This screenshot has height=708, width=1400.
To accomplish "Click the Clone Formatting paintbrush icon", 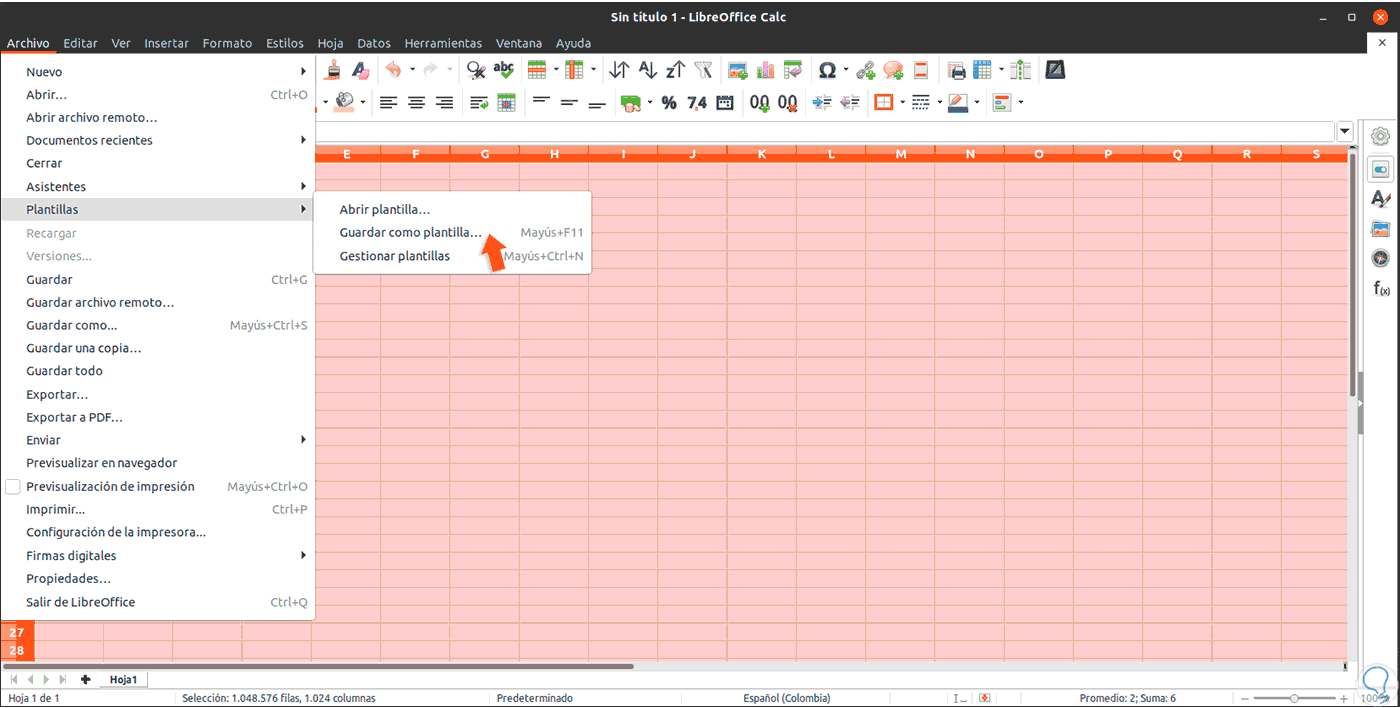I will (333, 70).
